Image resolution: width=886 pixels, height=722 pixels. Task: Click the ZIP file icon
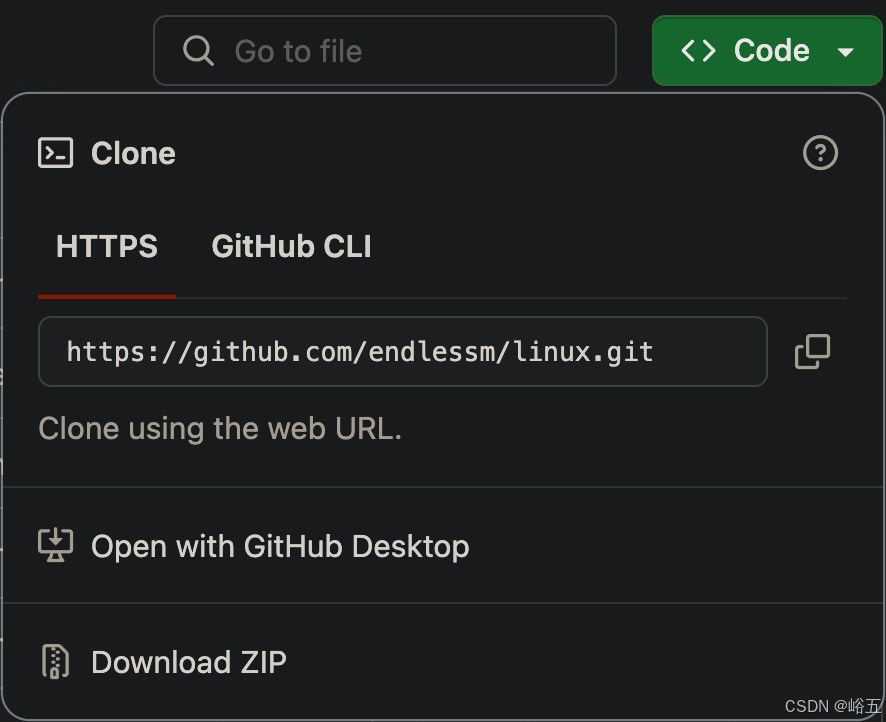tap(55, 661)
